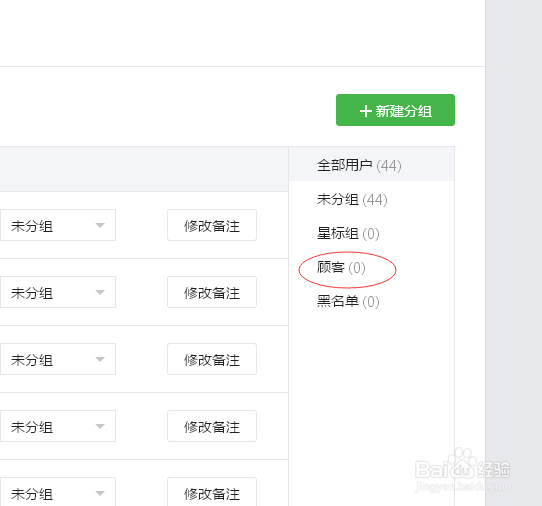Open the circled 顾客 (0) group

pyautogui.click(x=341, y=268)
